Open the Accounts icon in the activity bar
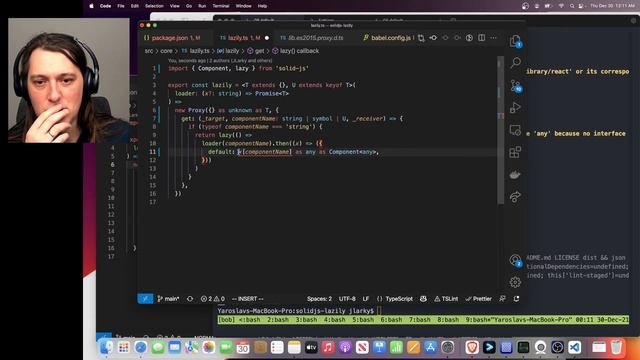 point(515,260)
